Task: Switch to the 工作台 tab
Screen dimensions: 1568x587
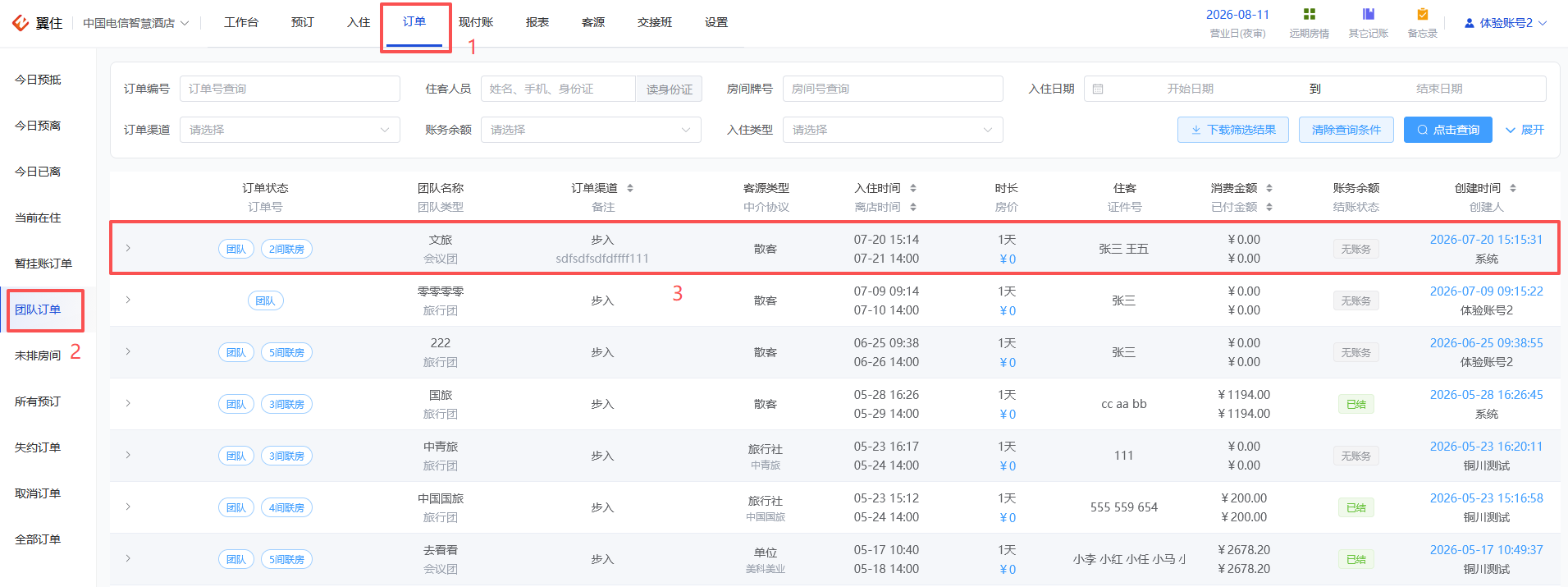Action: coord(241,22)
